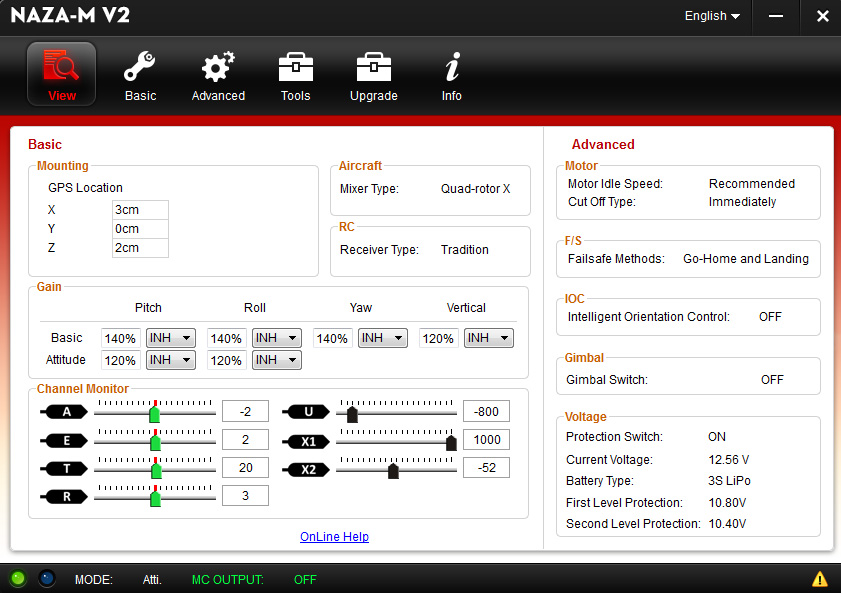This screenshot has width=841, height=593.
Task: Click the yellow warning triangle icon
Action: 819,579
